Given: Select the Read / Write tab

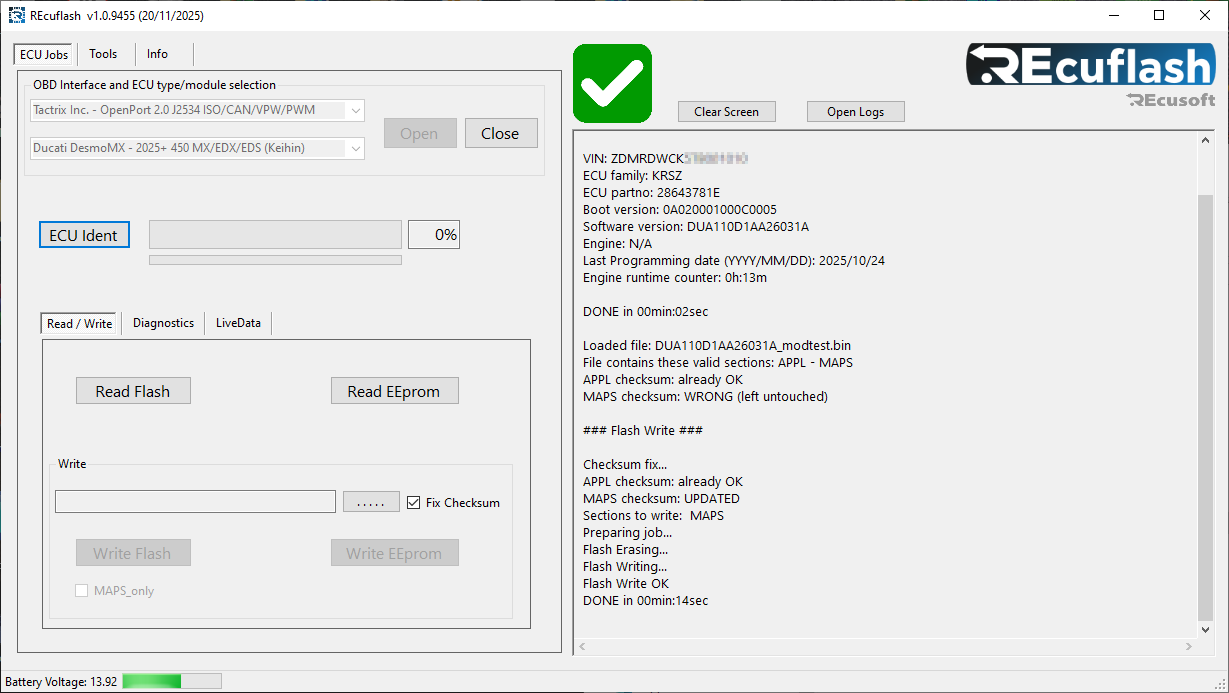Looking at the screenshot, I should click(79, 323).
